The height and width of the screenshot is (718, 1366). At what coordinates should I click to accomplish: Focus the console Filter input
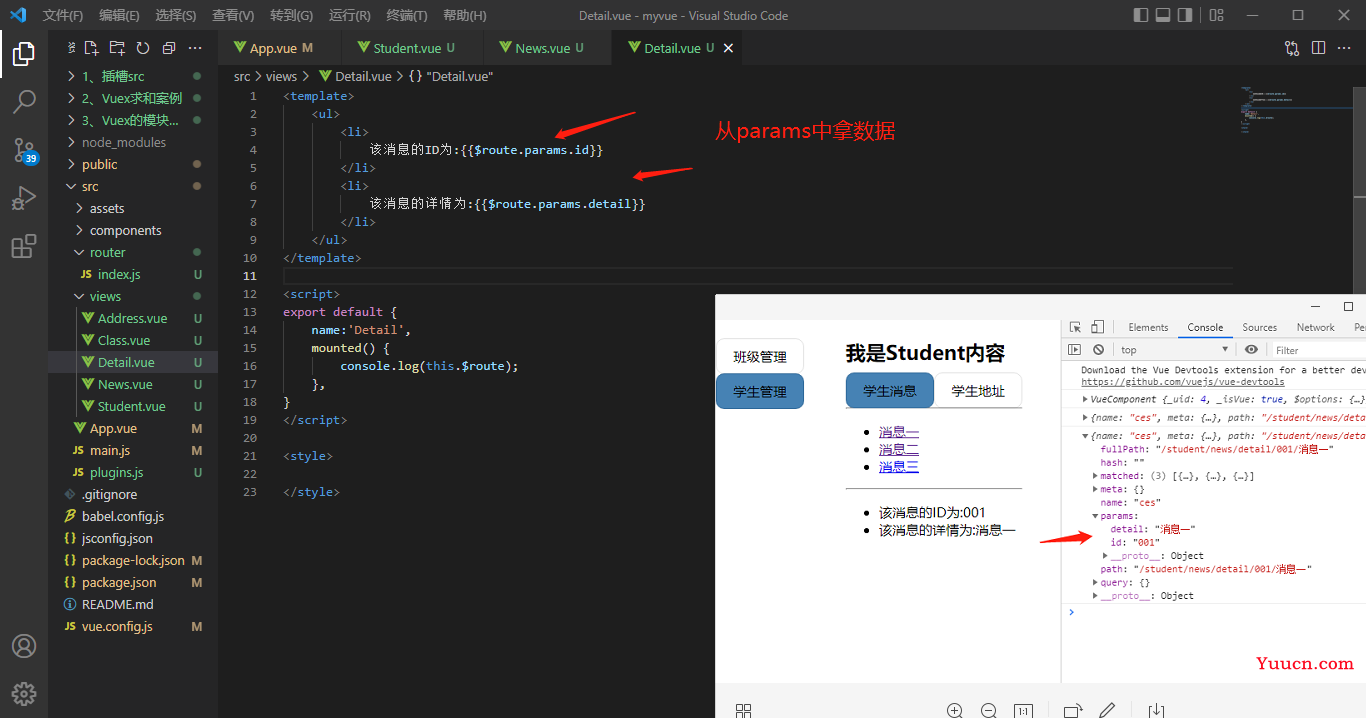pyautogui.click(x=1320, y=350)
